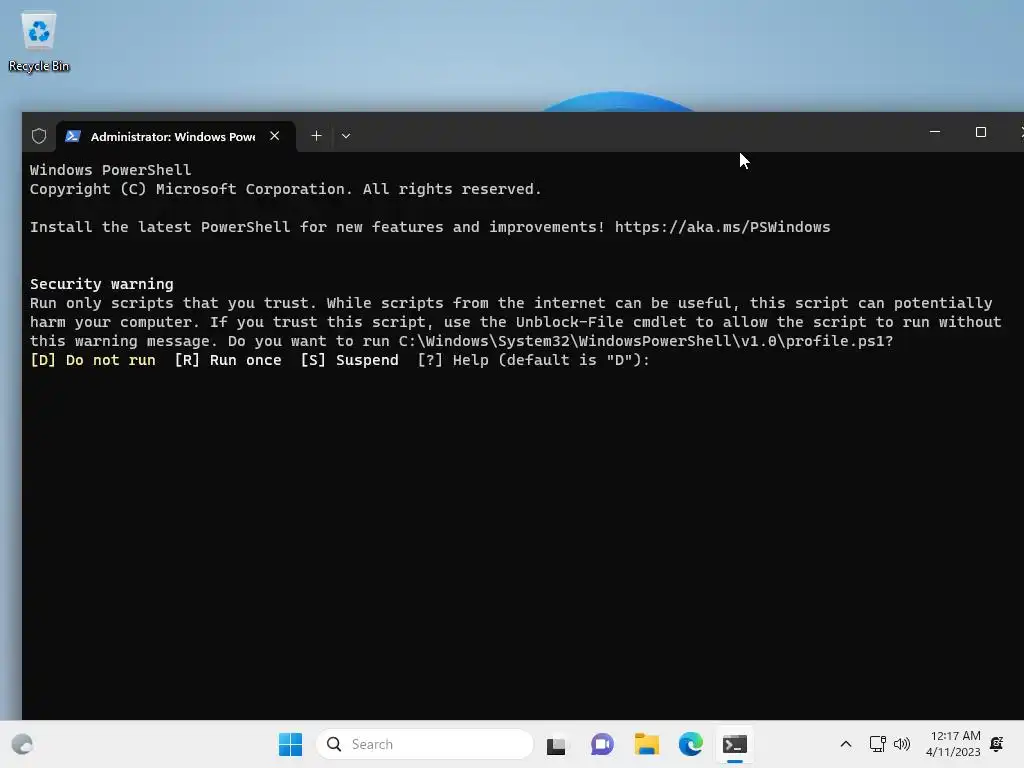The image size is (1024, 768).
Task: Maximize the Windows Terminal window
Action: pyautogui.click(x=980, y=132)
